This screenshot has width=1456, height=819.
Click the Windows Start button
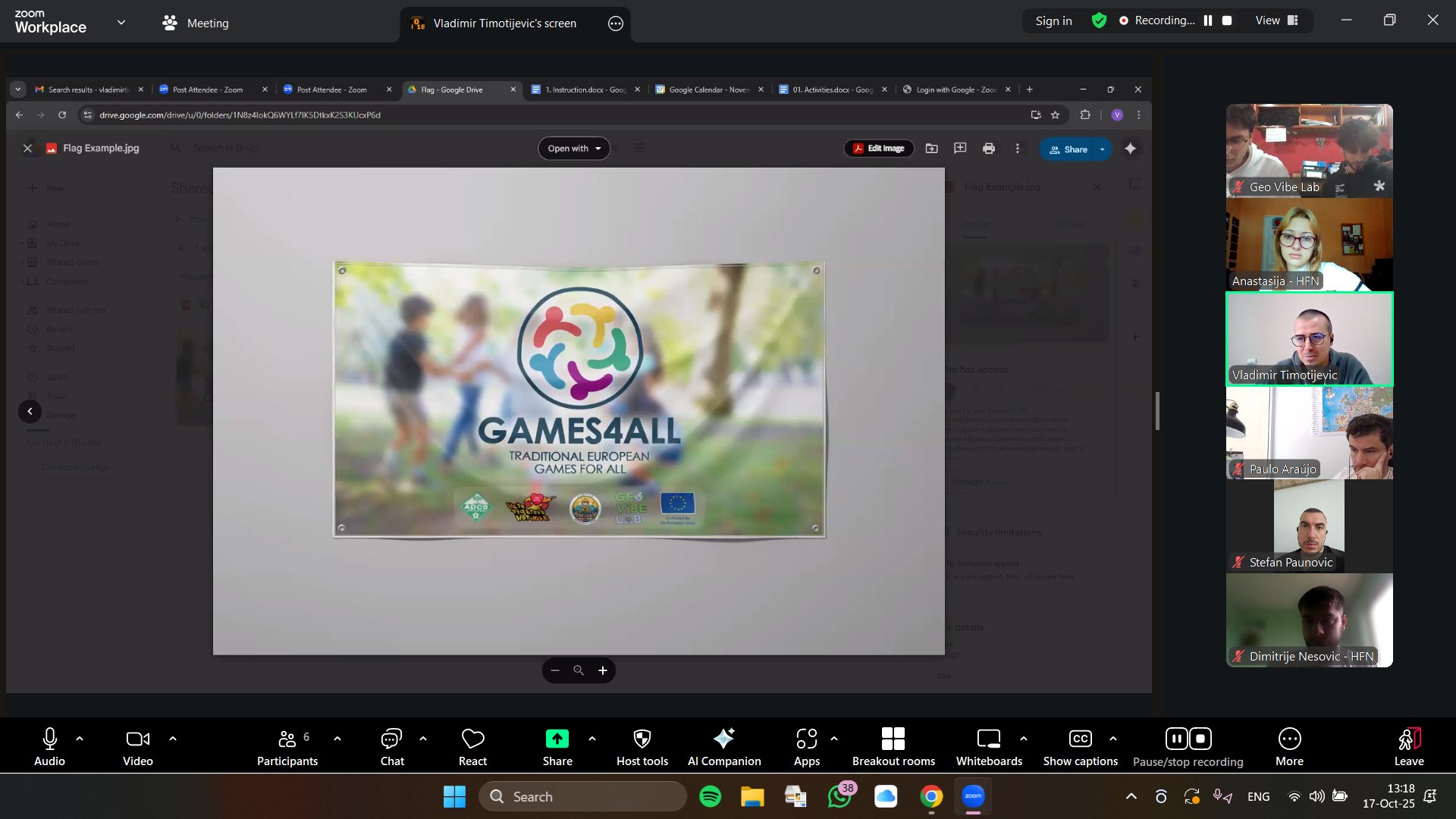pos(454,796)
